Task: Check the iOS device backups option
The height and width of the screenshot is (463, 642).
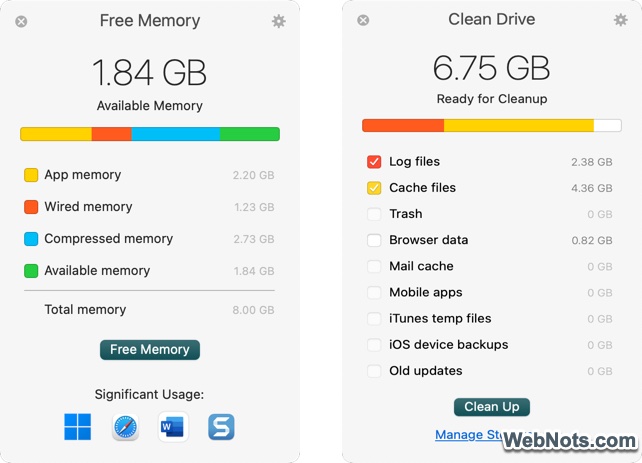Action: click(x=374, y=345)
